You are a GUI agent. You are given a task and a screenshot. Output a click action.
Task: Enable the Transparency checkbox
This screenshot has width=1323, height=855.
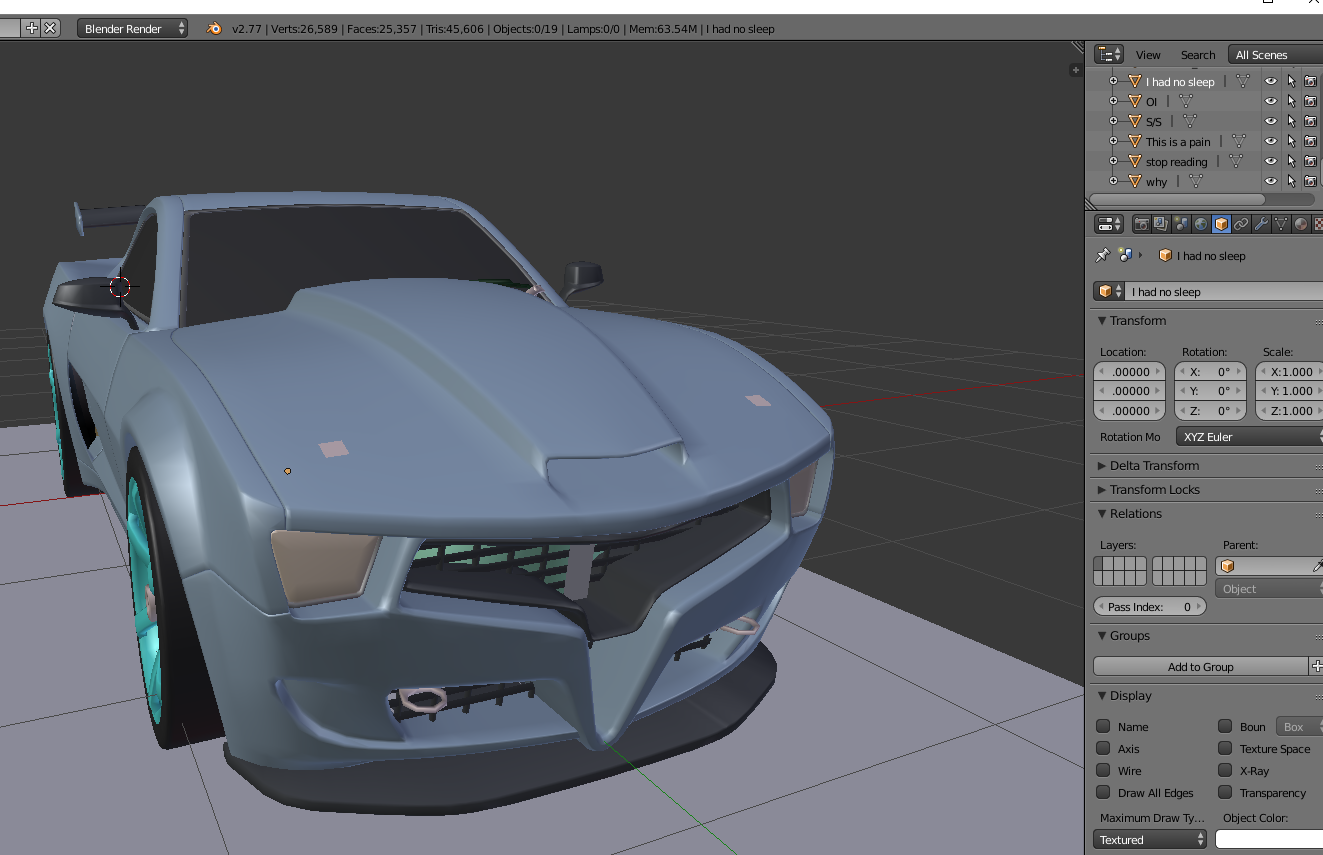coord(1225,792)
